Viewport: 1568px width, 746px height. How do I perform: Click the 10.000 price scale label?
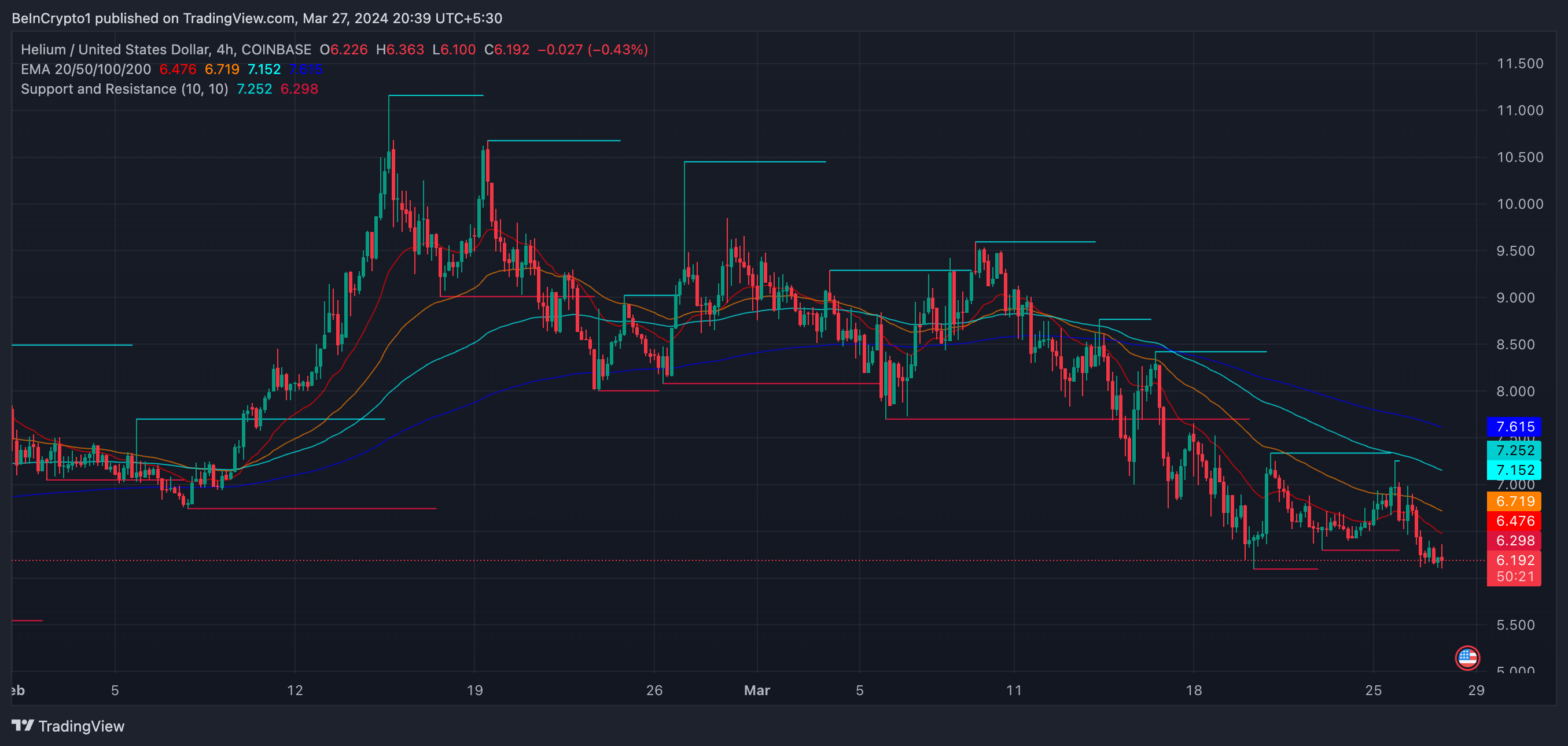click(1519, 204)
